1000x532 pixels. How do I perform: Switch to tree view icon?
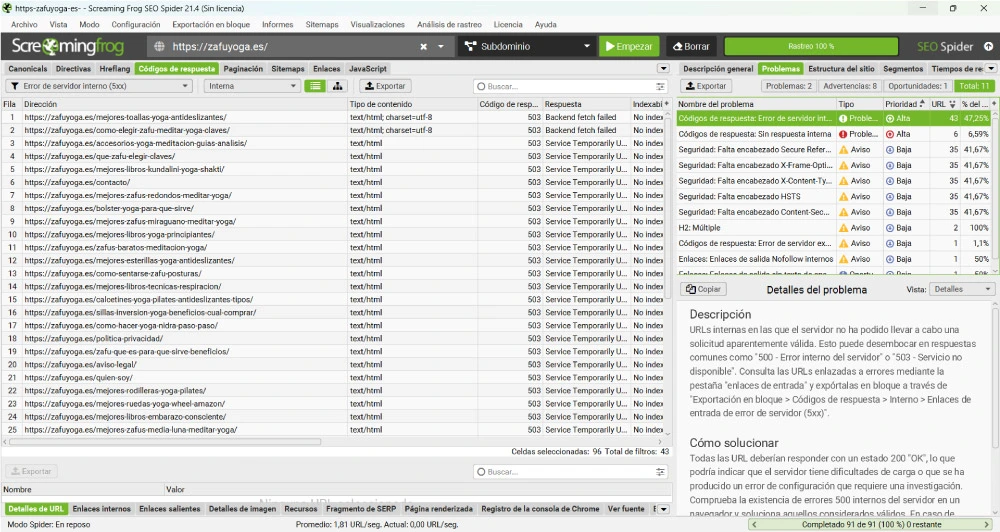pyautogui.click(x=337, y=86)
